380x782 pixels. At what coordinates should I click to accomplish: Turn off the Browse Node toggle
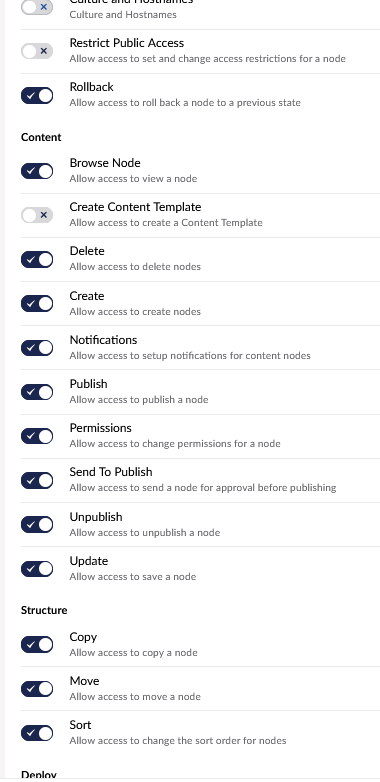point(37,171)
